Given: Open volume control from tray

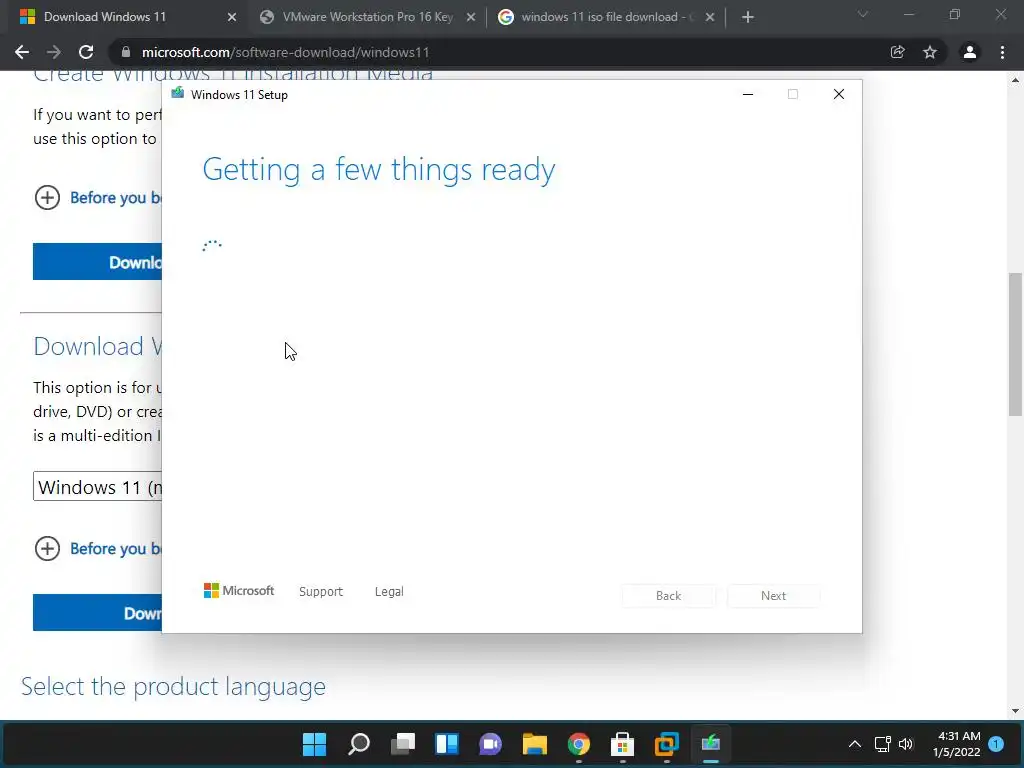Looking at the screenshot, I should [906, 744].
